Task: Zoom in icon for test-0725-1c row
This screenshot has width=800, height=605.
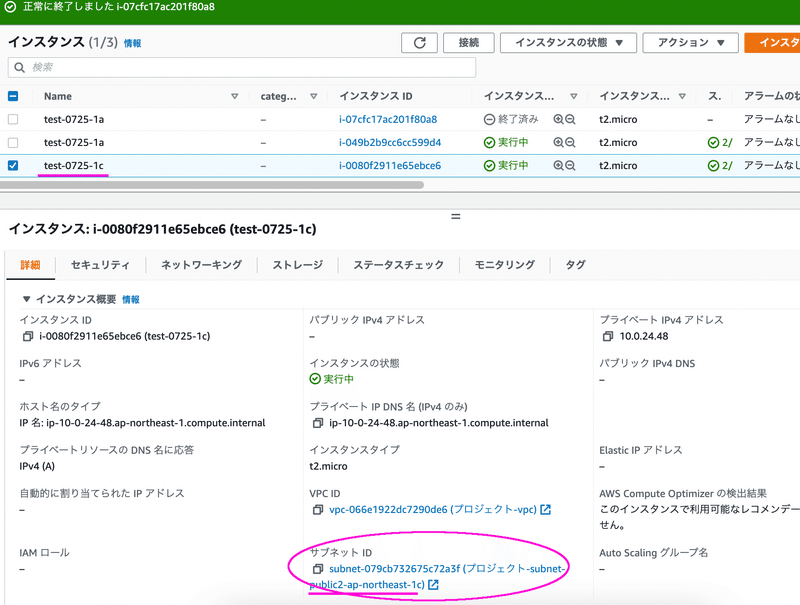Action: [x=559, y=165]
